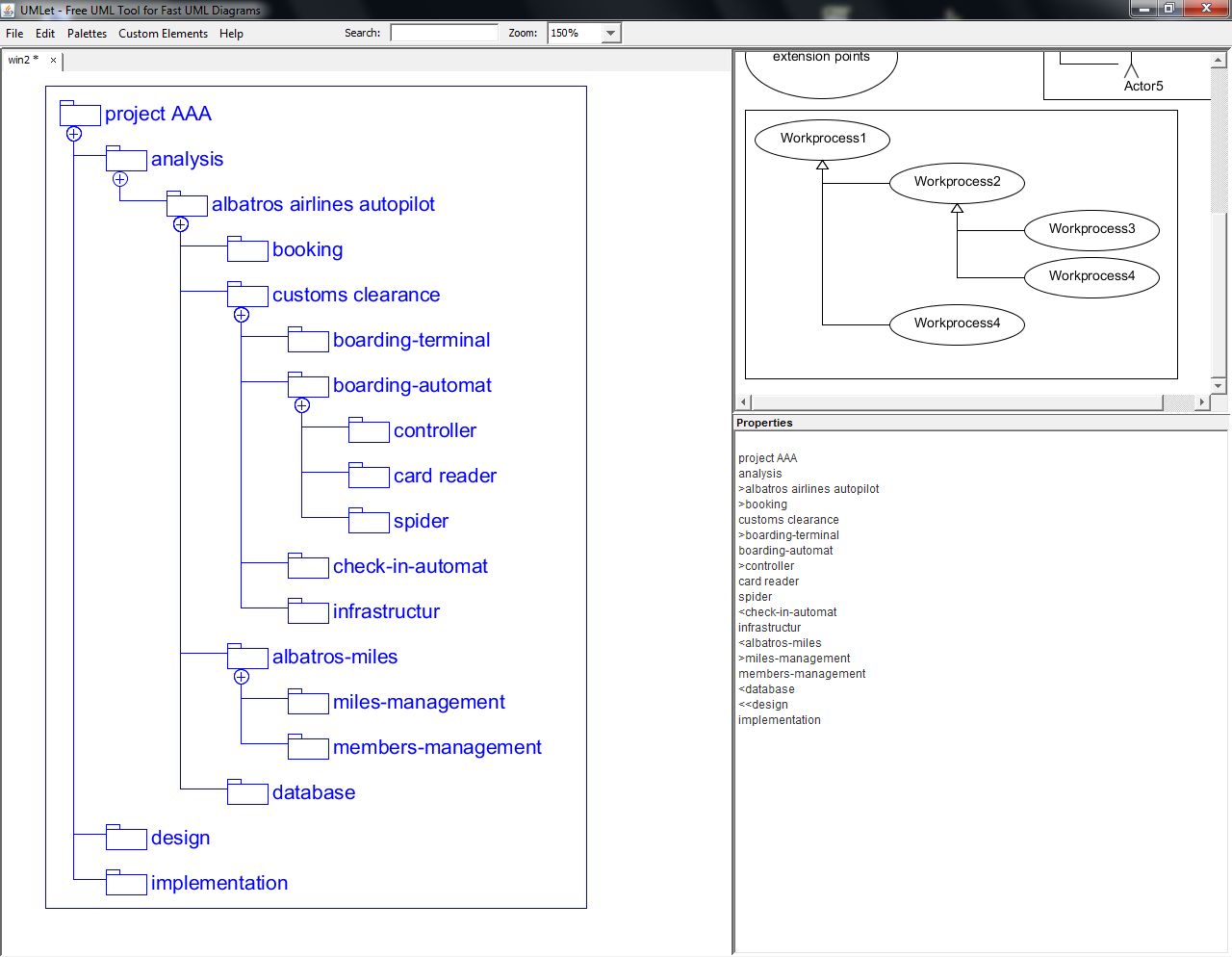Select the "card reader" package icon
This screenshot has width=1232, height=957.
coord(369,476)
